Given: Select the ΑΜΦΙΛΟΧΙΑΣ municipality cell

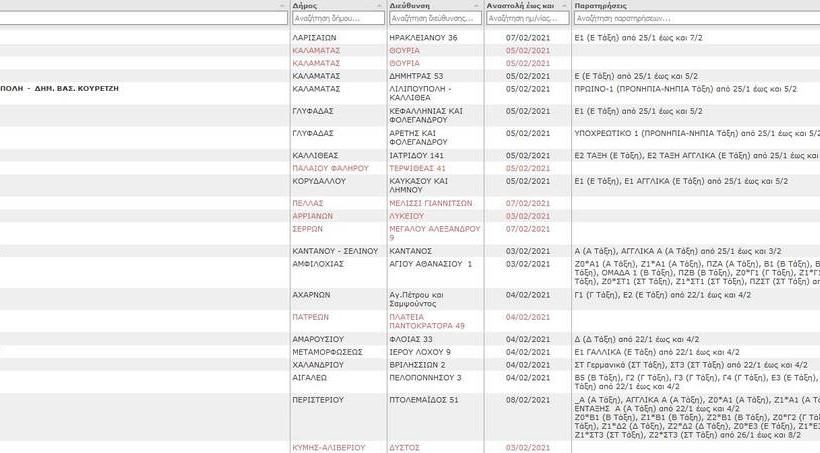Looking at the screenshot, I should pyautogui.click(x=321, y=264).
